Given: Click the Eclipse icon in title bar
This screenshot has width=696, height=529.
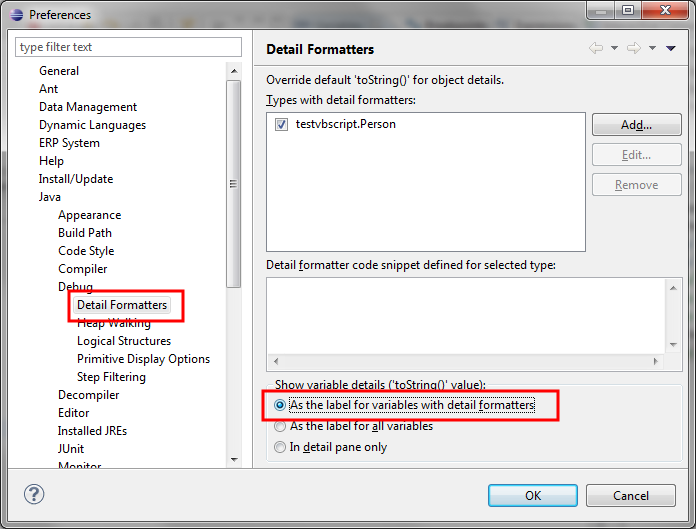Looking at the screenshot, I should tap(15, 14).
